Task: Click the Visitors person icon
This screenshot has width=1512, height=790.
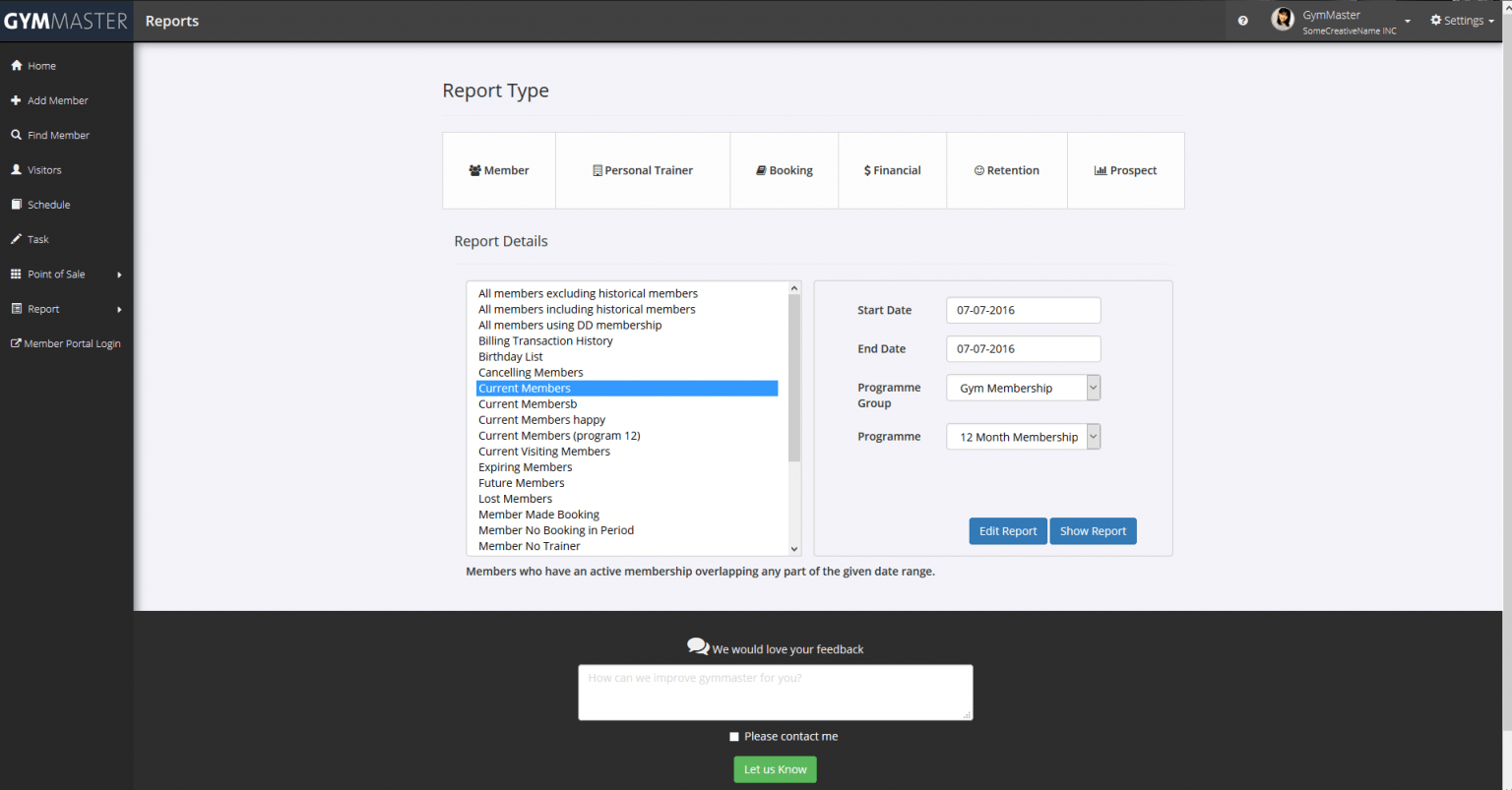Action: pyautogui.click(x=16, y=169)
